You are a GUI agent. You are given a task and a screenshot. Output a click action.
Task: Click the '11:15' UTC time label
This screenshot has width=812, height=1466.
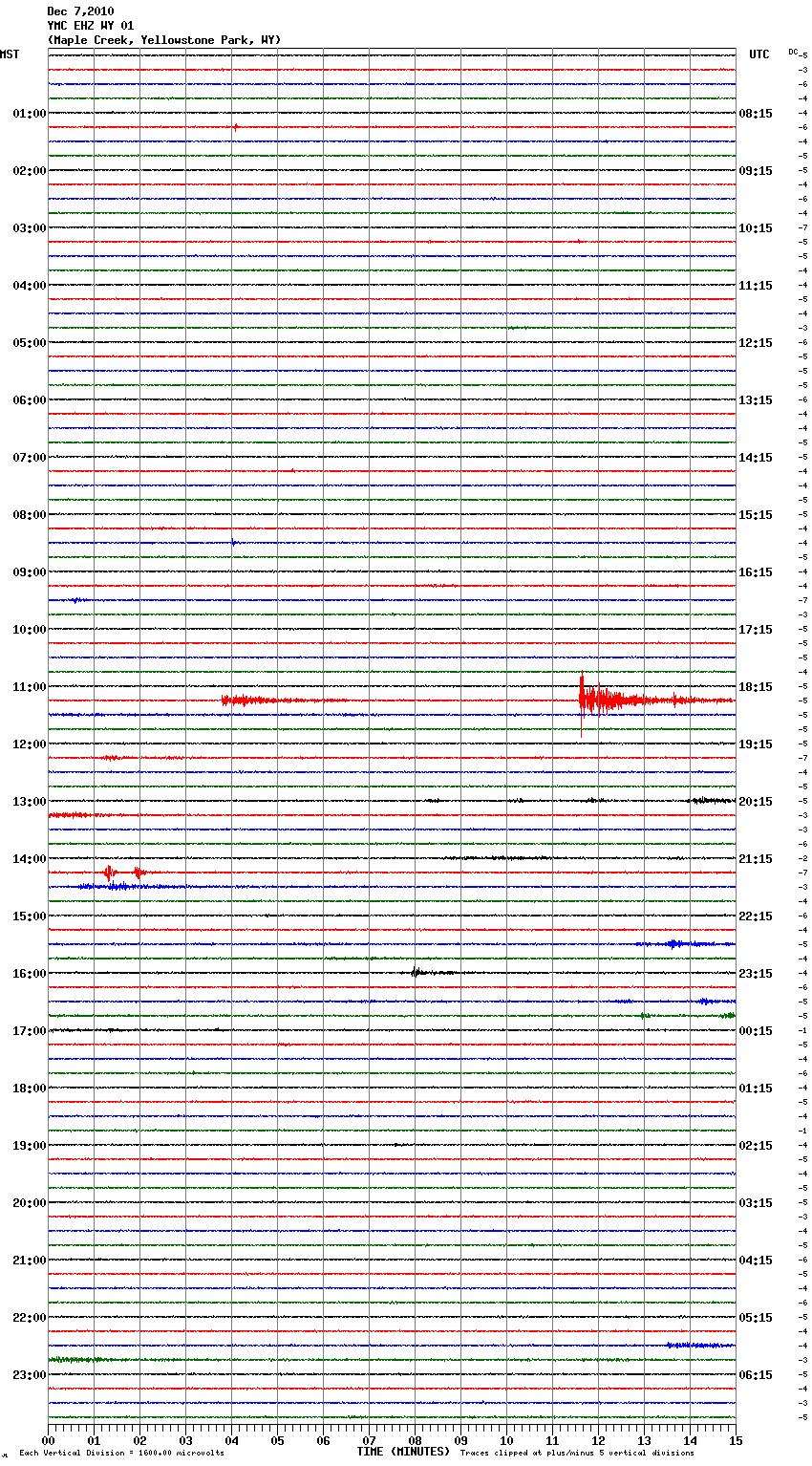click(756, 286)
